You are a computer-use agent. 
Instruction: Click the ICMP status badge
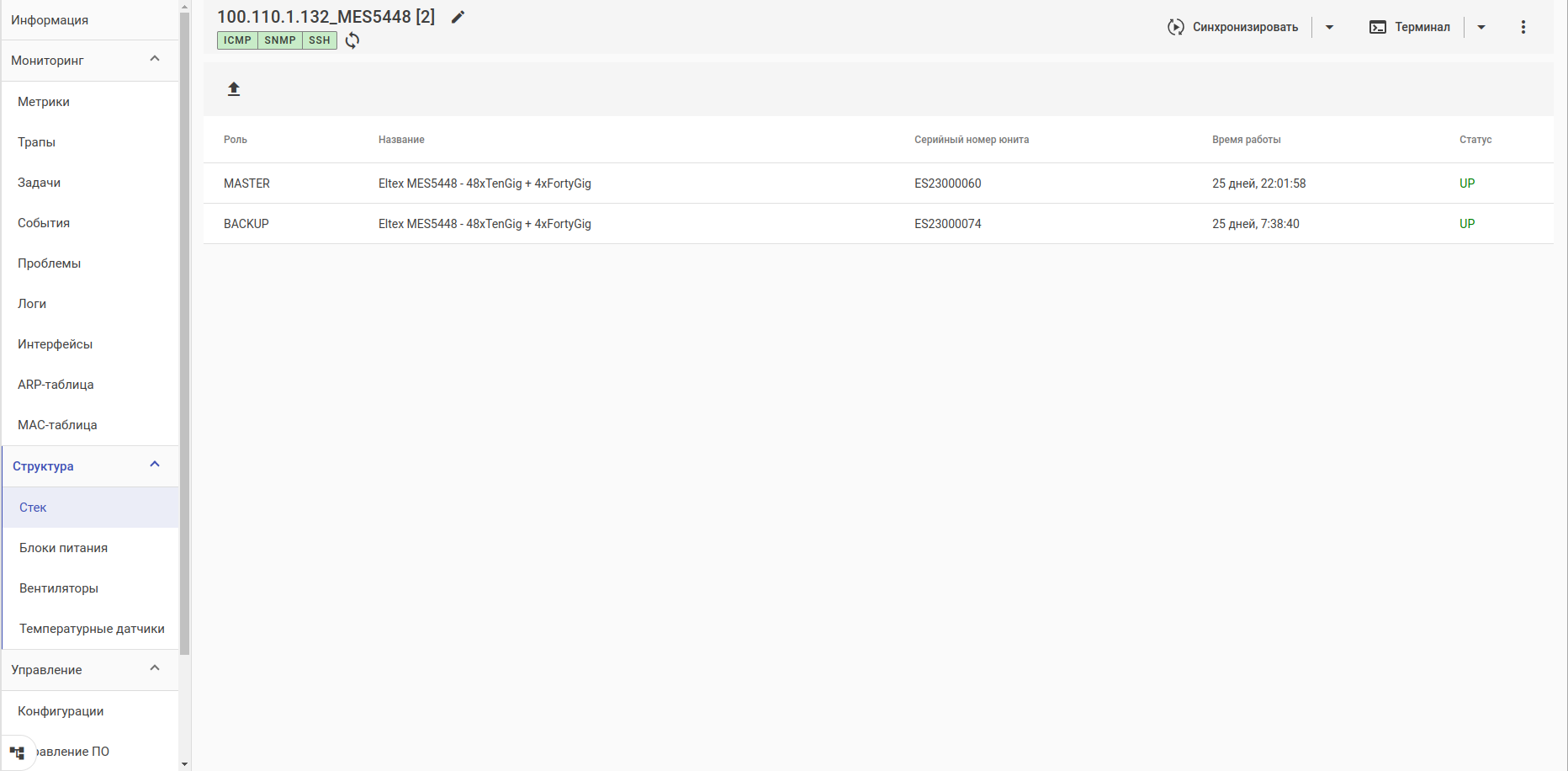237,40
